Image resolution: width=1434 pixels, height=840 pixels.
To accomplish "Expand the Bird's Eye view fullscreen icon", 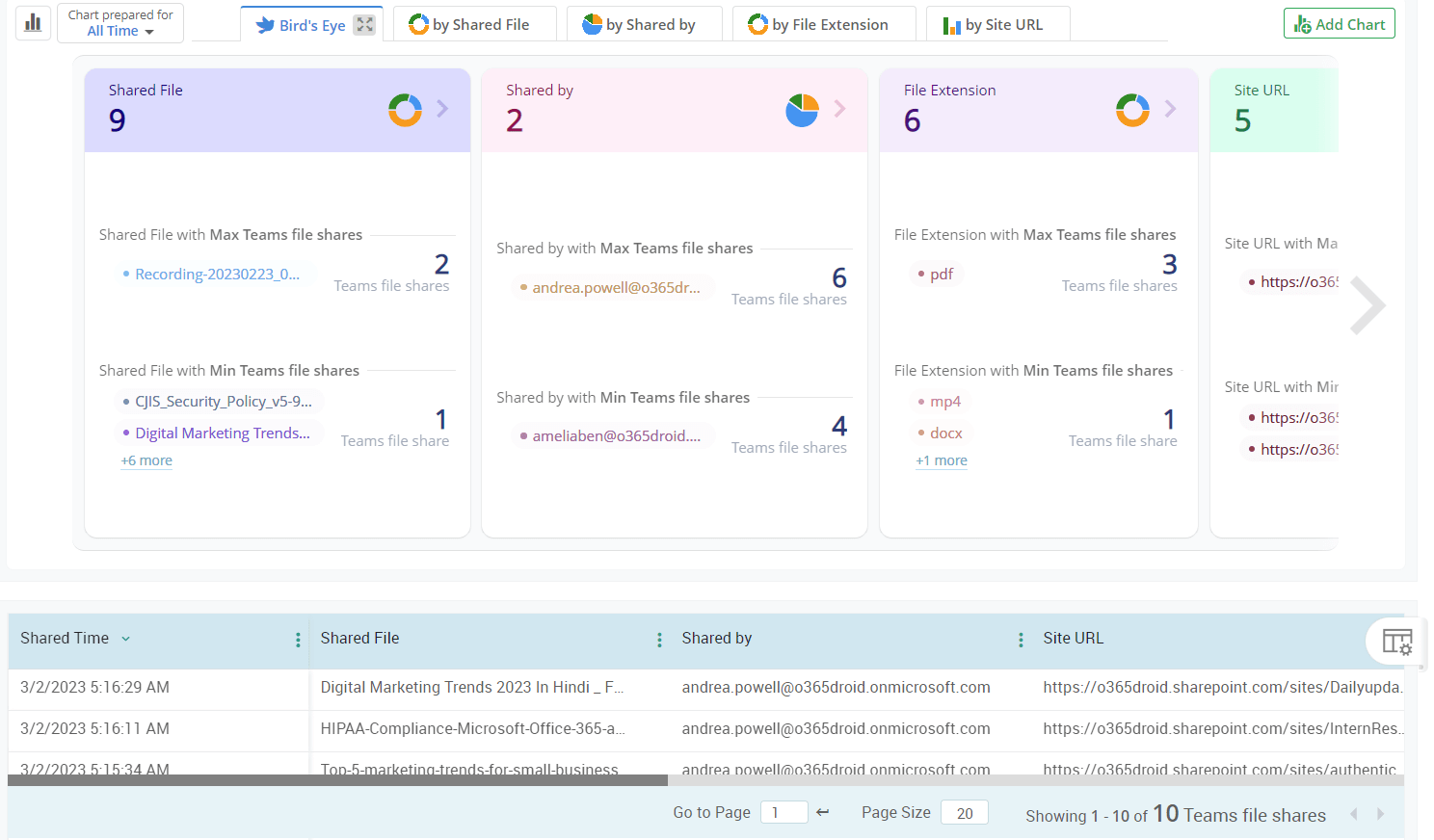I will 364,25.
